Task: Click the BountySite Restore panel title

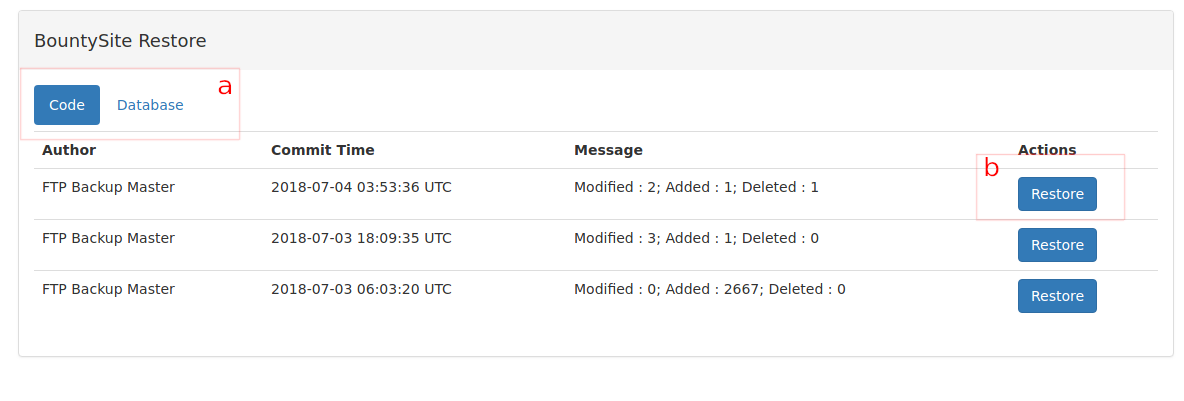Action: coord(120,41)
